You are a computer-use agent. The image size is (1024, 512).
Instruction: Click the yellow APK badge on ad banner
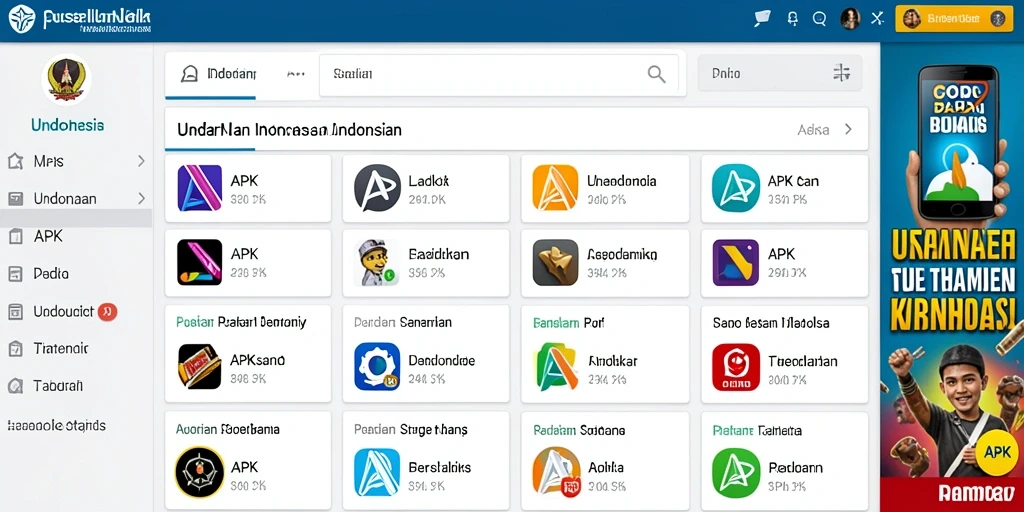pyautogui.click(x=996, y=452)
